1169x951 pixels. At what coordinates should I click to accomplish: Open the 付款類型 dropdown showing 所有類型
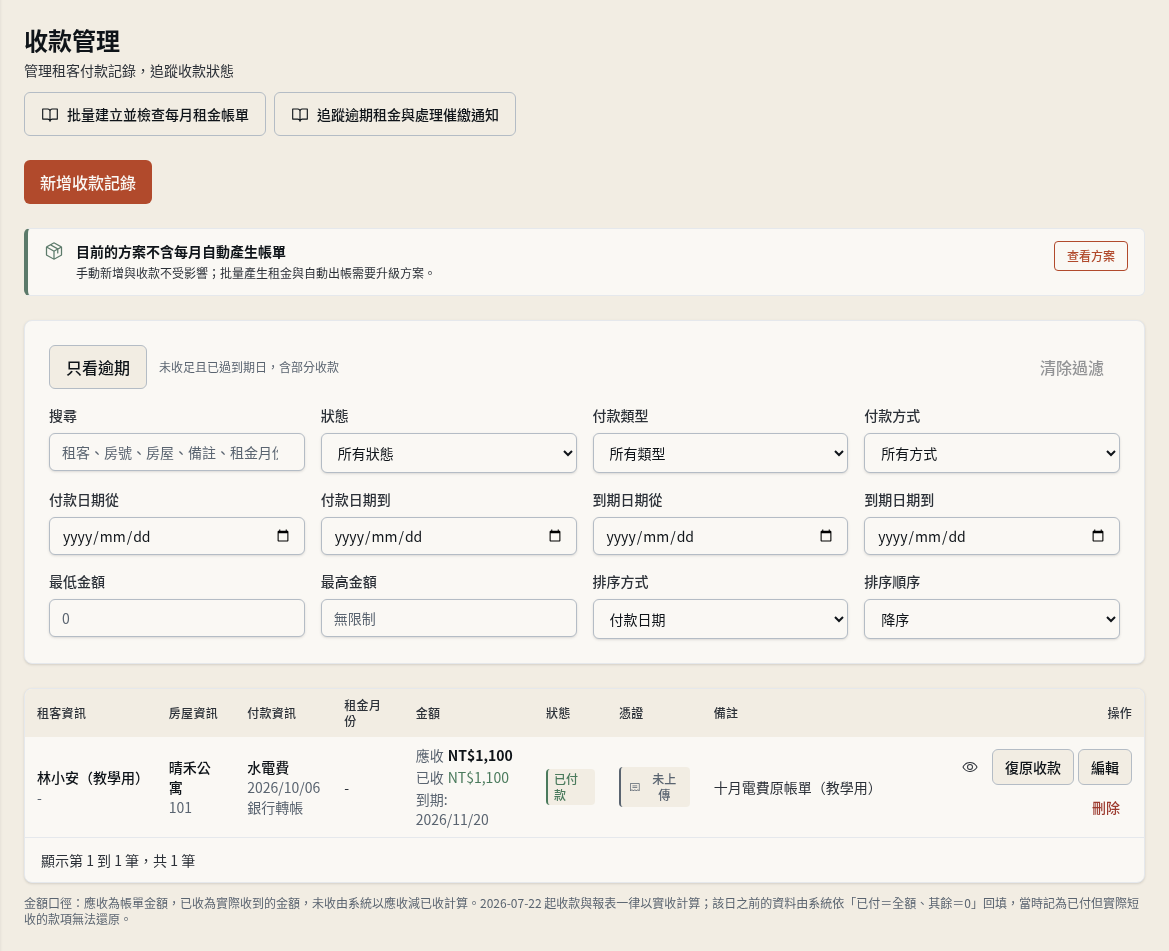pos(720,453)
